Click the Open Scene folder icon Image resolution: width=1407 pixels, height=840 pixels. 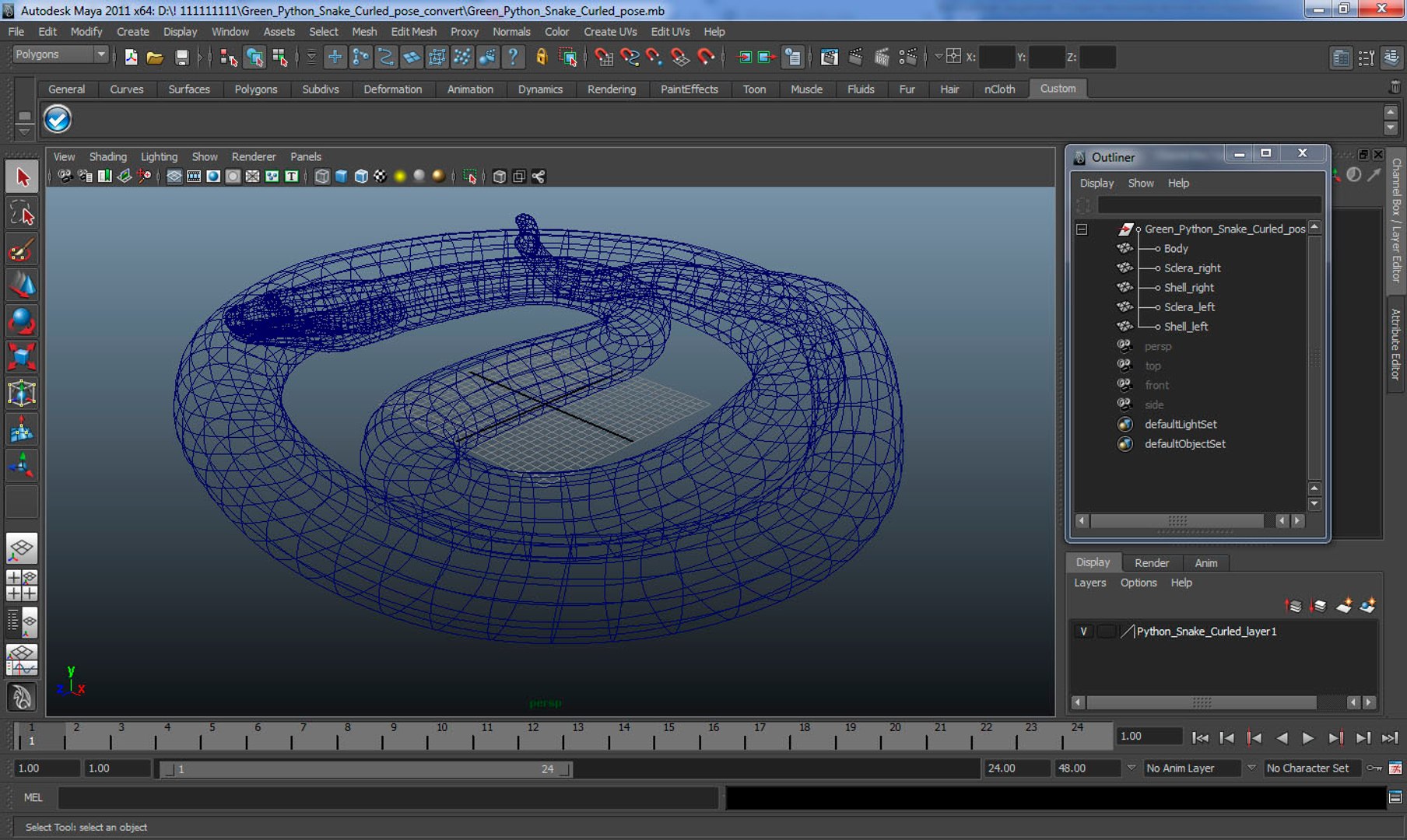tap(155, 57)
